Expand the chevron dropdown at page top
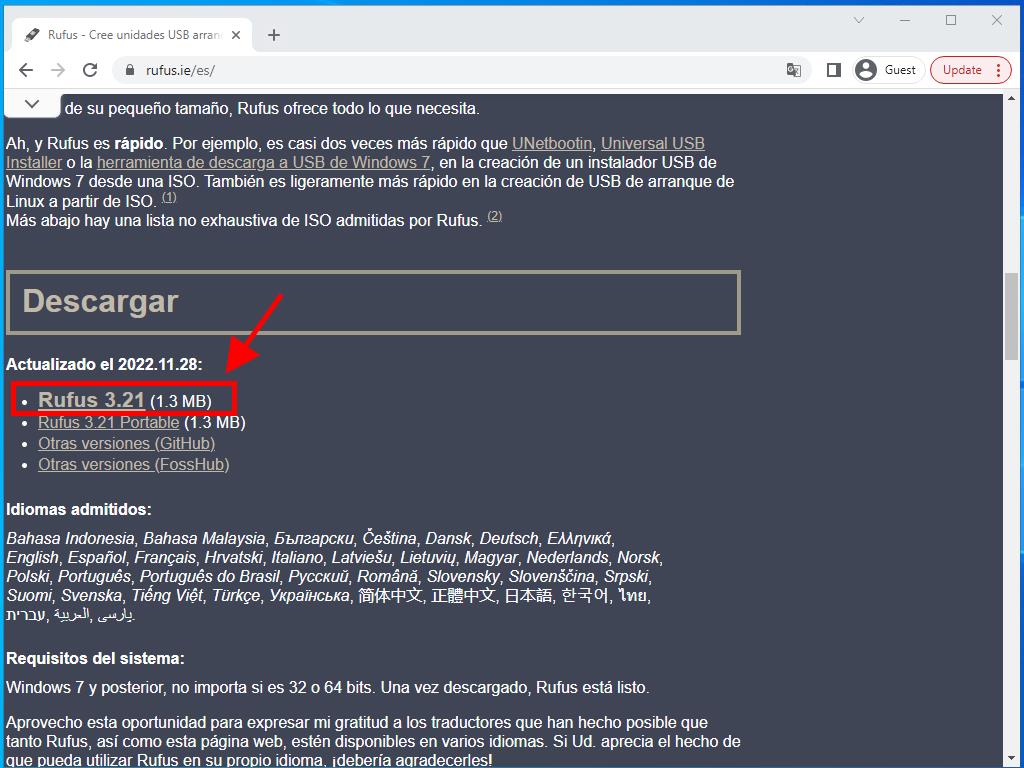The image size is (1024, 768). click(x=32, y=104)
